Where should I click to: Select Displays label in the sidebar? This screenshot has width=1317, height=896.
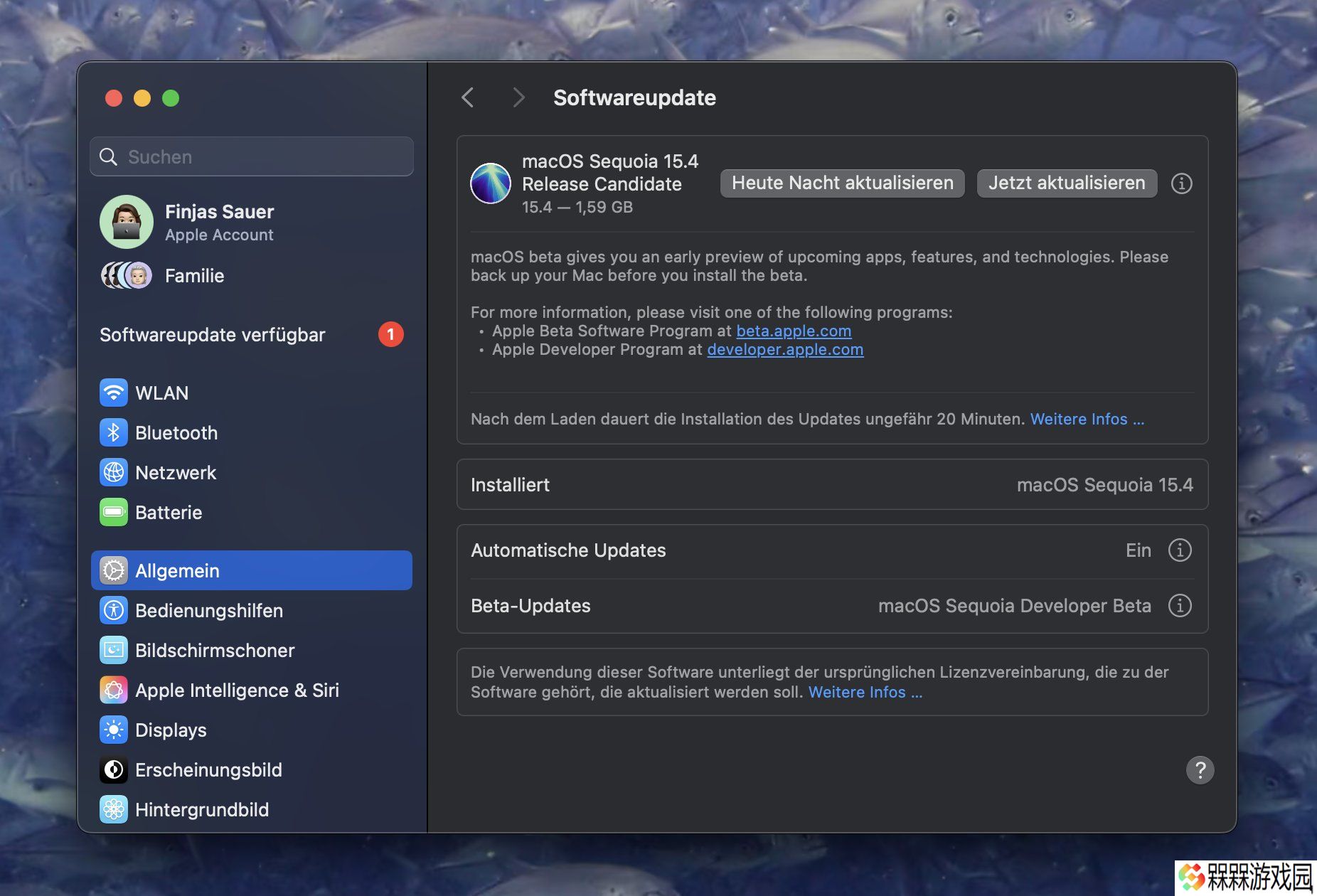[x=171, y=730]
